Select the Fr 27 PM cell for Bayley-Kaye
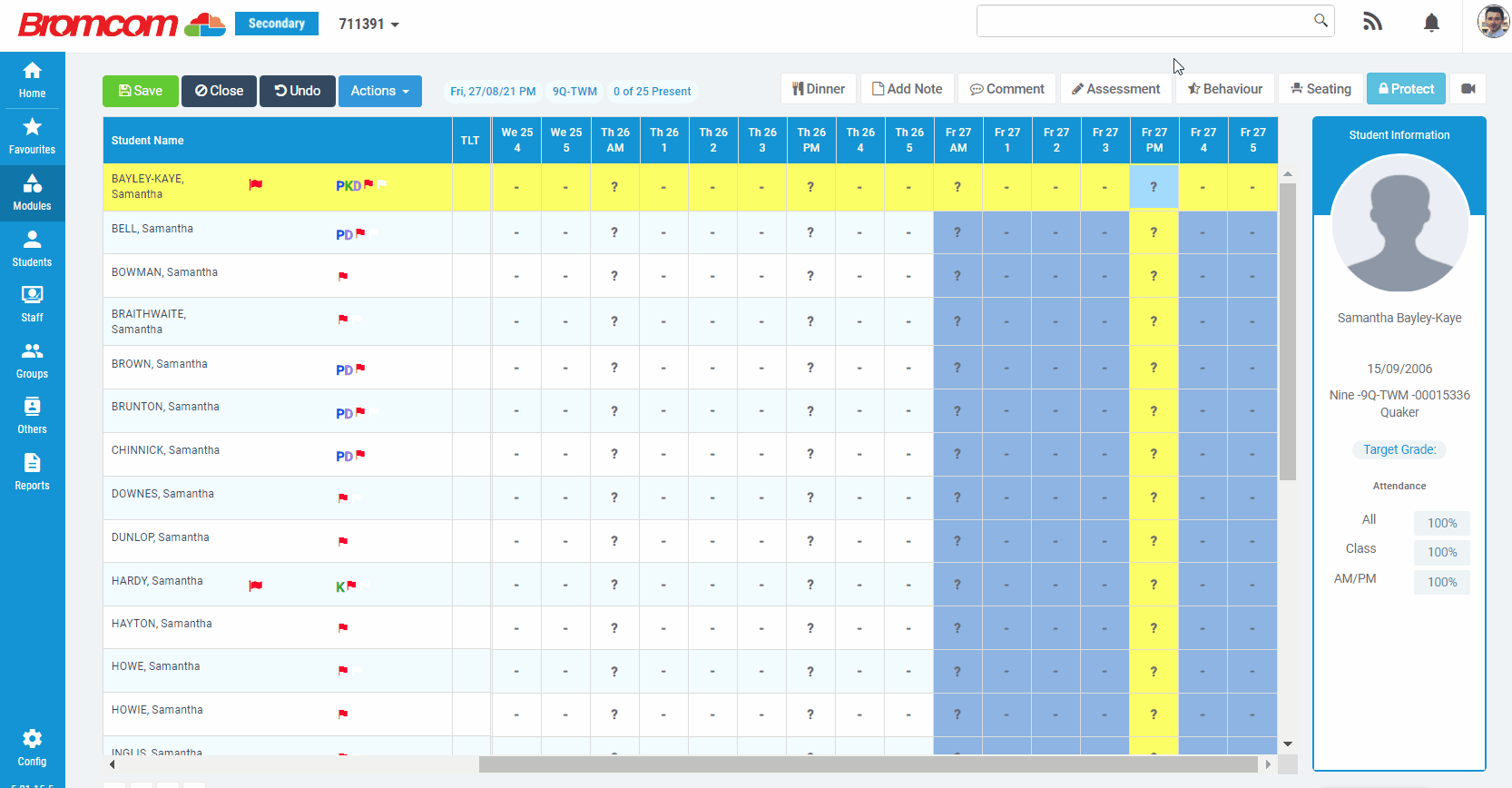This screenshot has width=1512, height=788. [1154, 187]
